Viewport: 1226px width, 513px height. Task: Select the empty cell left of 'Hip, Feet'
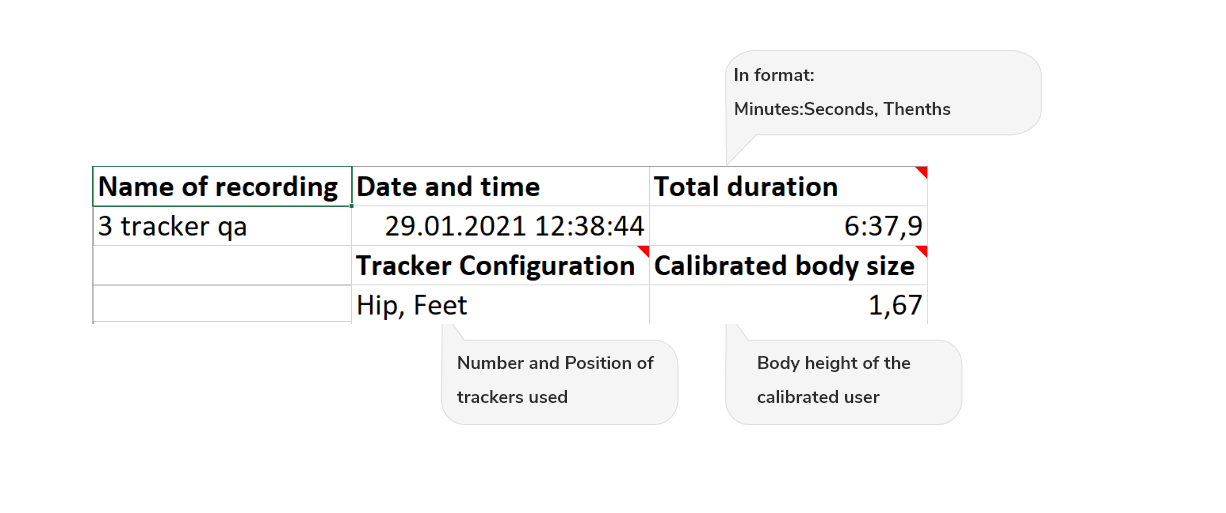click(221, 304)
